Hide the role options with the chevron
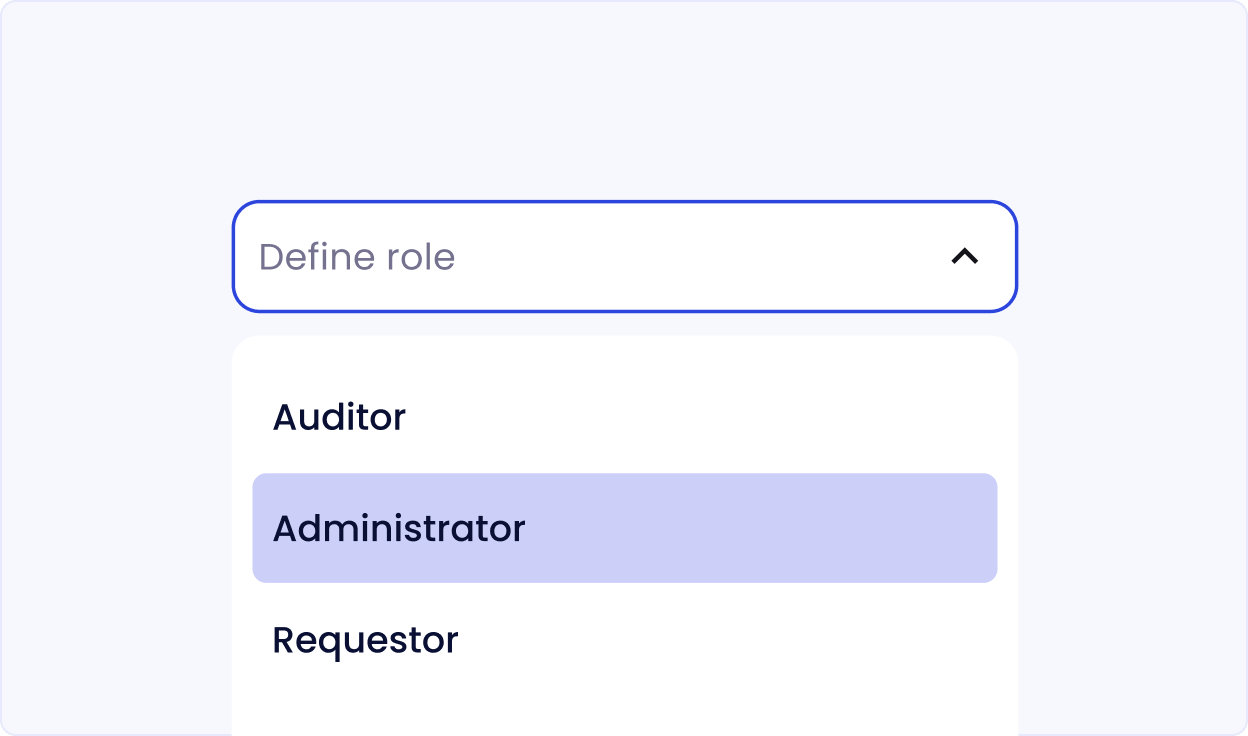The image size is (1248, 736). click(964, 257)
